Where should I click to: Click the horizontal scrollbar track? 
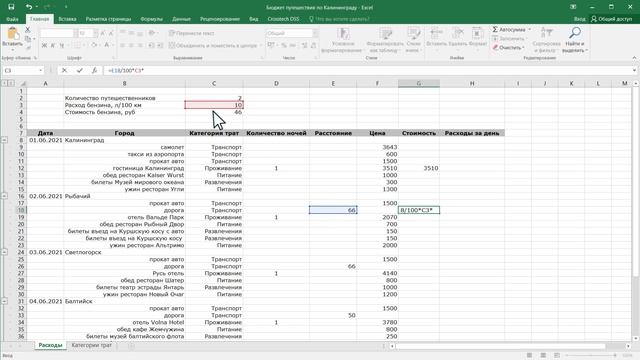pos(510,346)
